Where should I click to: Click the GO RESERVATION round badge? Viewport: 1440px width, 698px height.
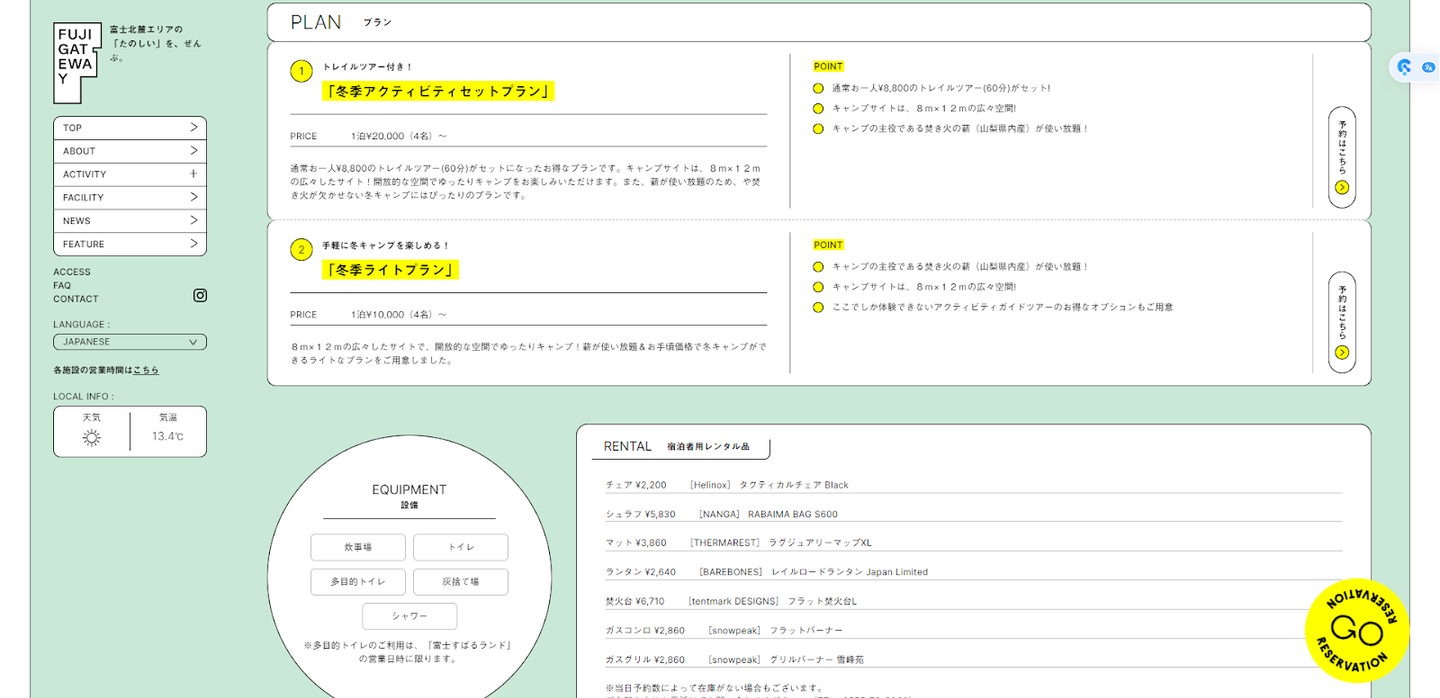coord(1357,631)
